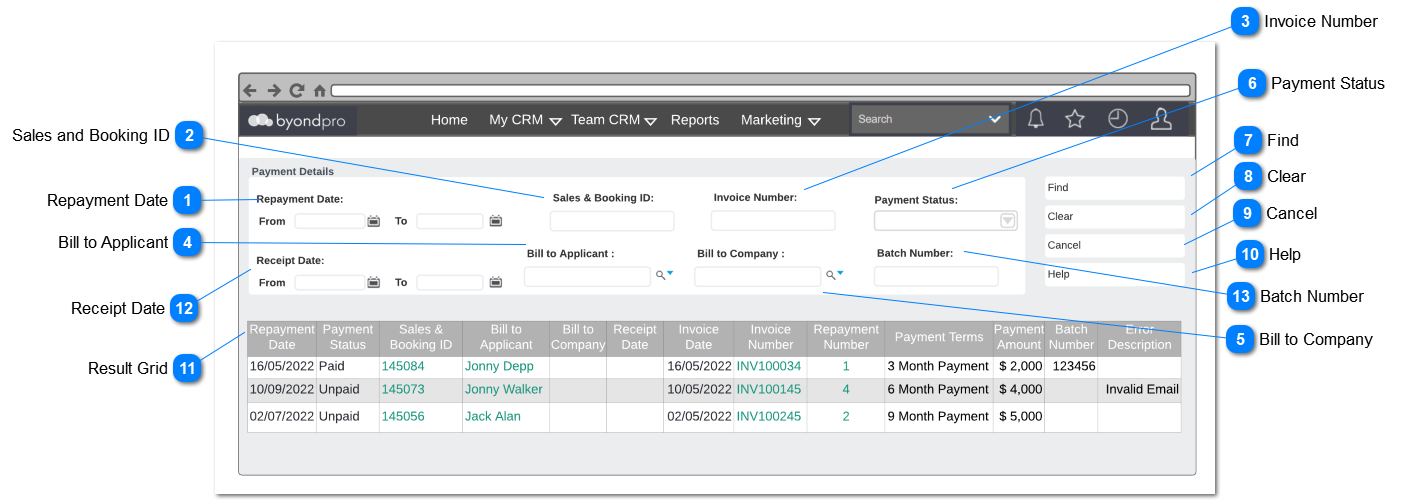
Task: Open repayment number 4 link
Action: click(846, 389)
